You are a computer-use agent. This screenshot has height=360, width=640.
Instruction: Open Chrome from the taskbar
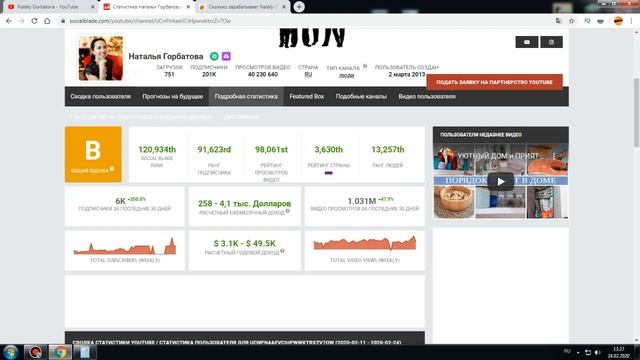(x=60, y=352)
